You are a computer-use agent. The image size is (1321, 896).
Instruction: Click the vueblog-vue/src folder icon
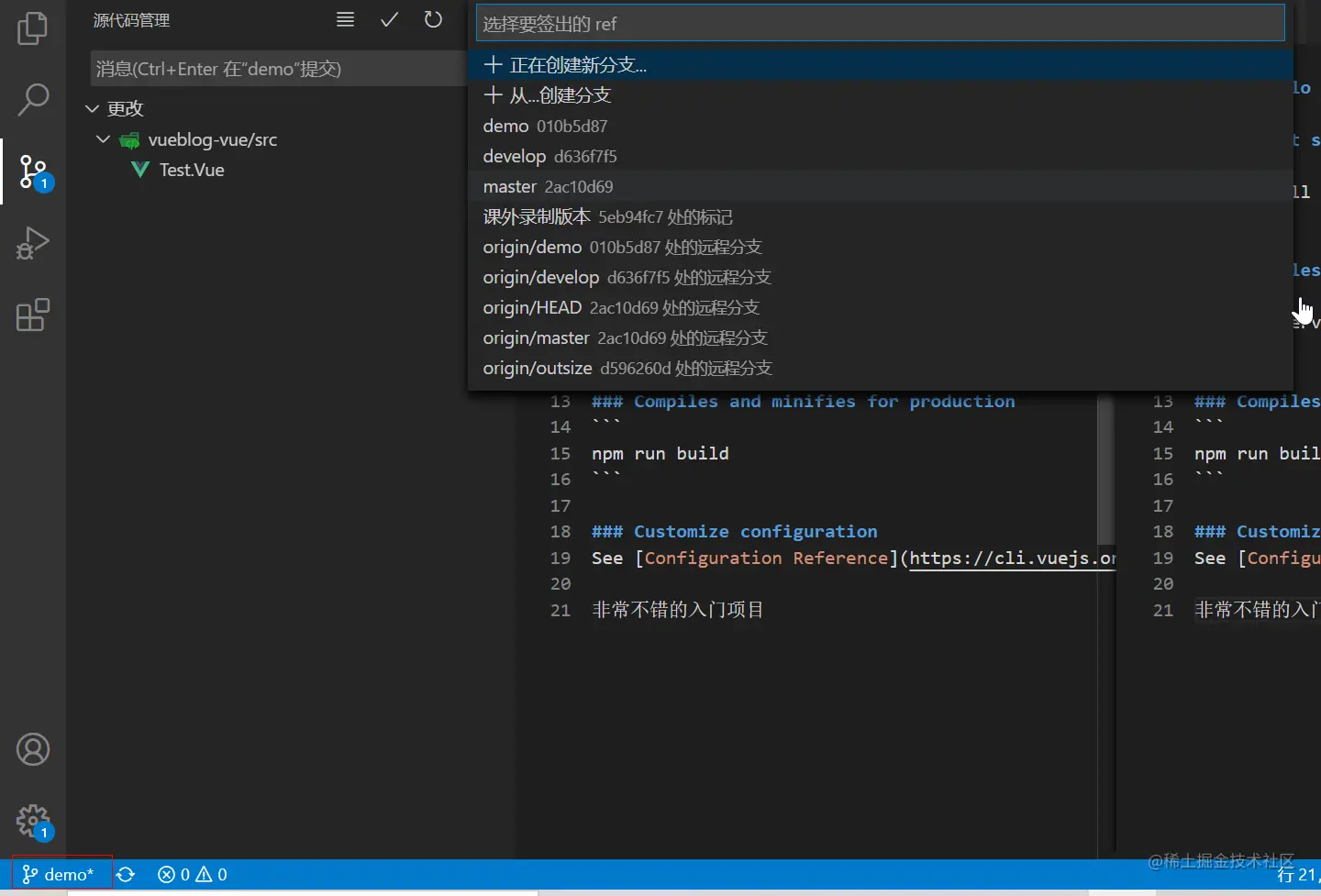coord(130,140)
